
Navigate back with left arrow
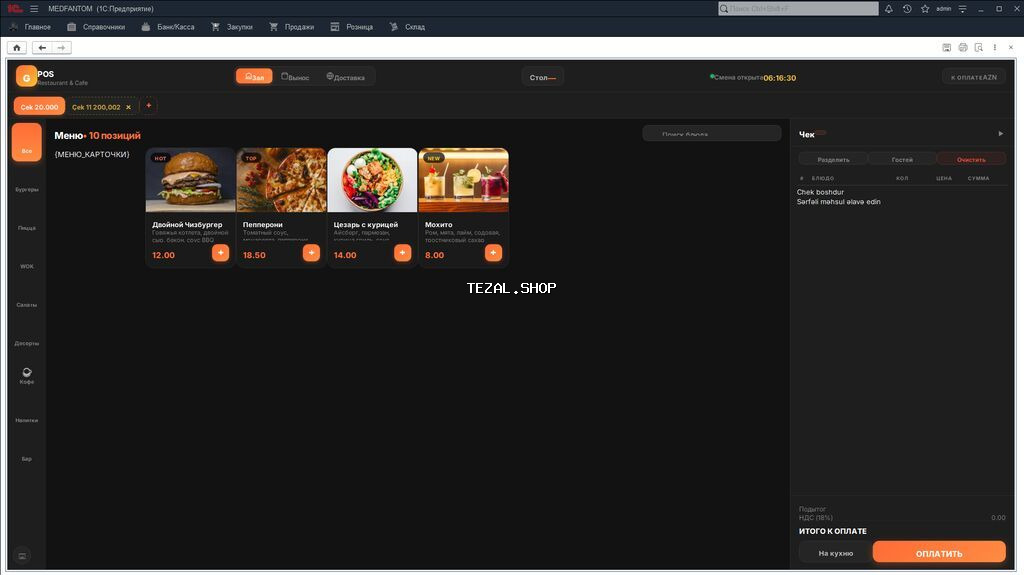click(42, 48)
